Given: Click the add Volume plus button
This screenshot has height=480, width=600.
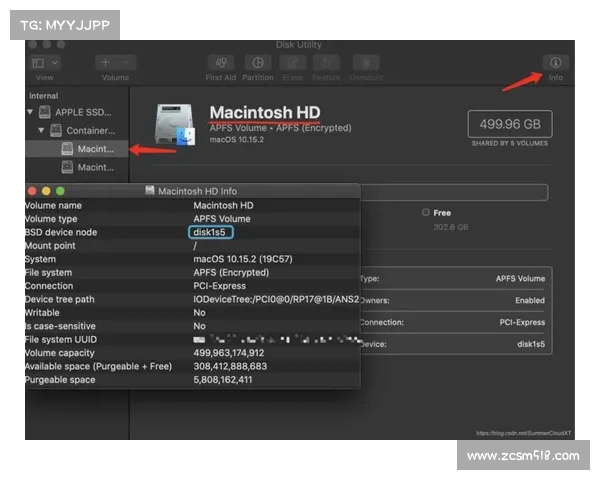Looking at the screenshot, I should pos(106,62).
